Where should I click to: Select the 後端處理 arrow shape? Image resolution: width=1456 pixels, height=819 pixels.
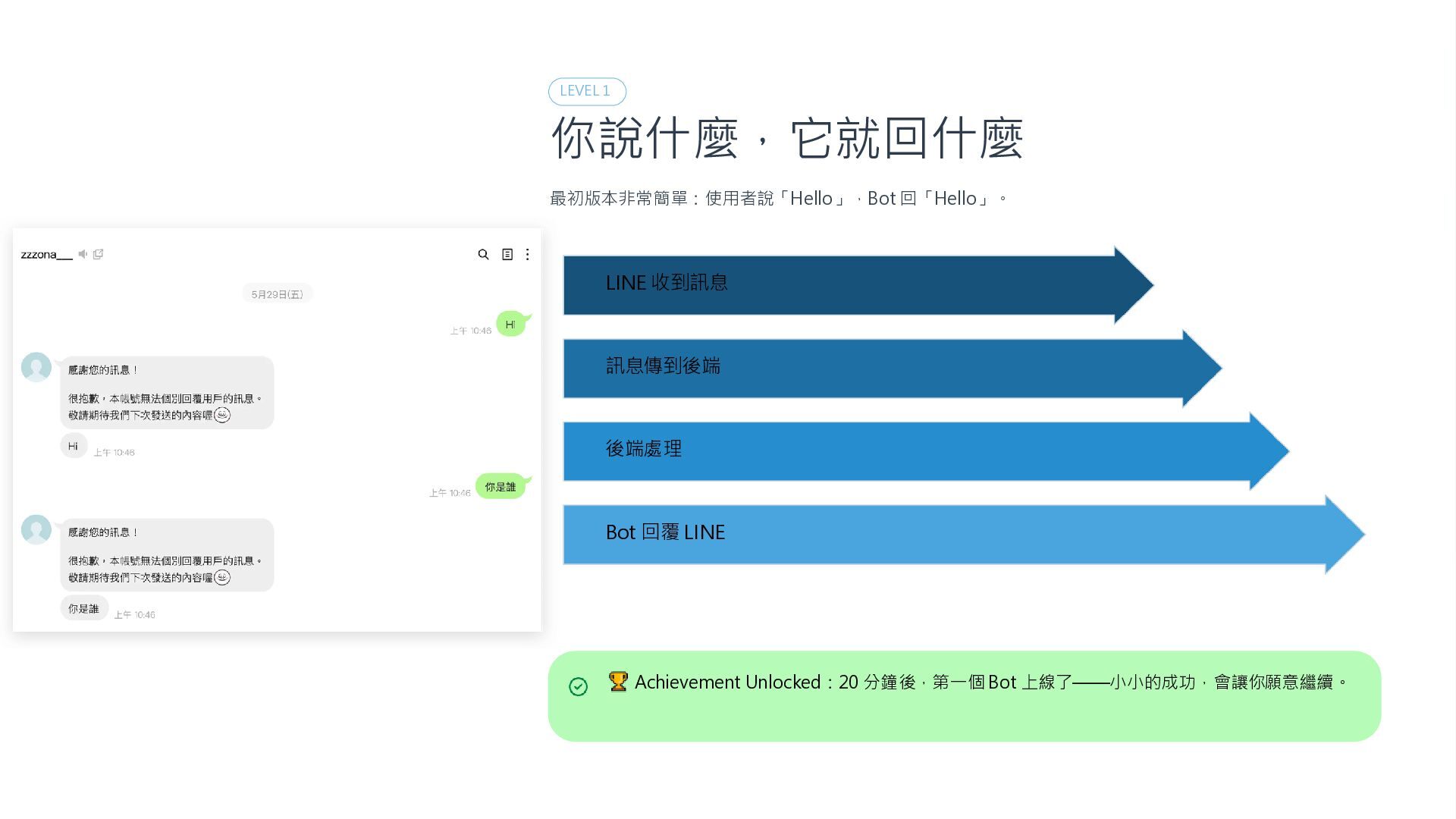[926, 451]
